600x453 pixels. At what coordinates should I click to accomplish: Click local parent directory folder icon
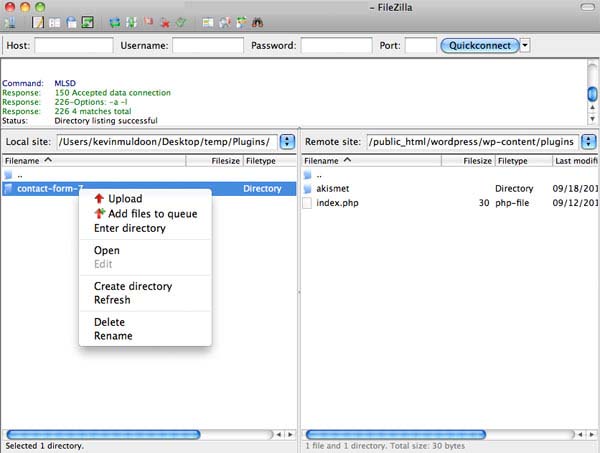[8, 175]
